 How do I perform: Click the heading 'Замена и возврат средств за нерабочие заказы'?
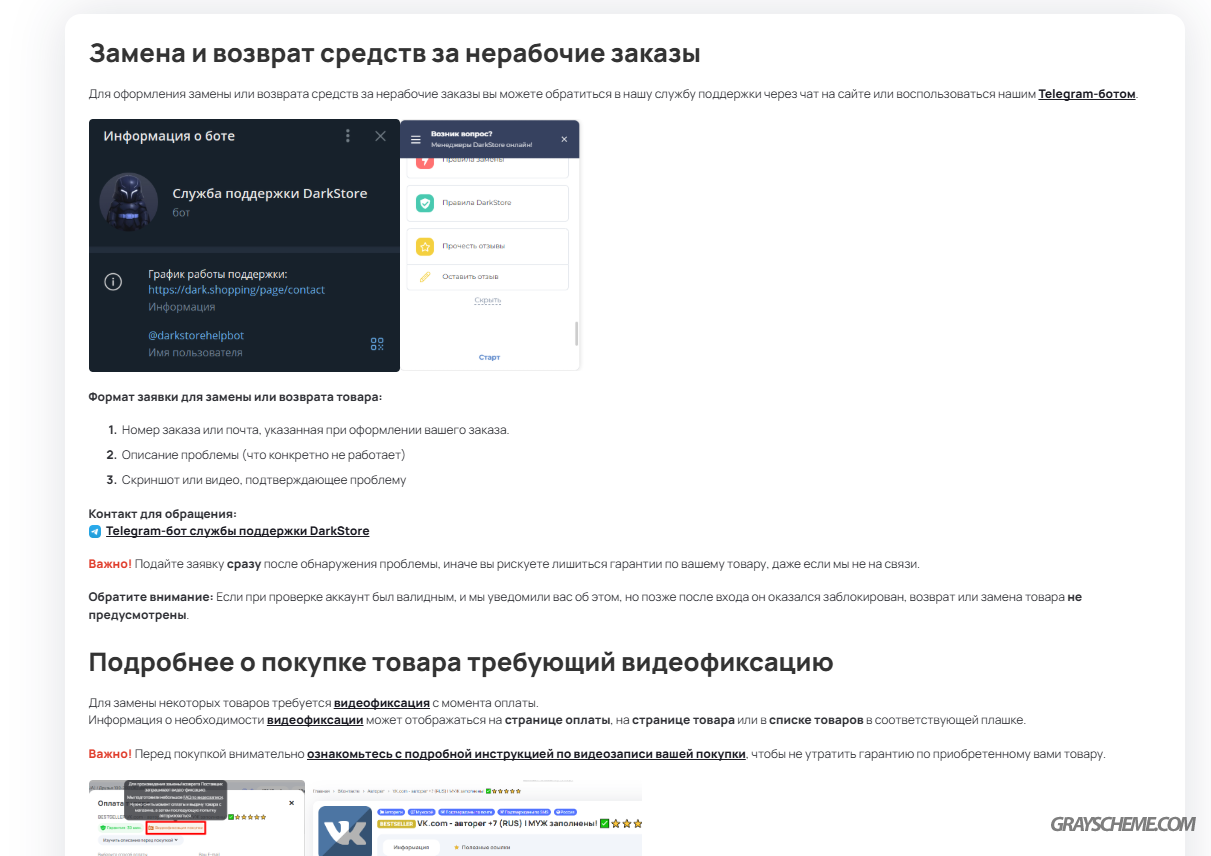click(394, 53)
